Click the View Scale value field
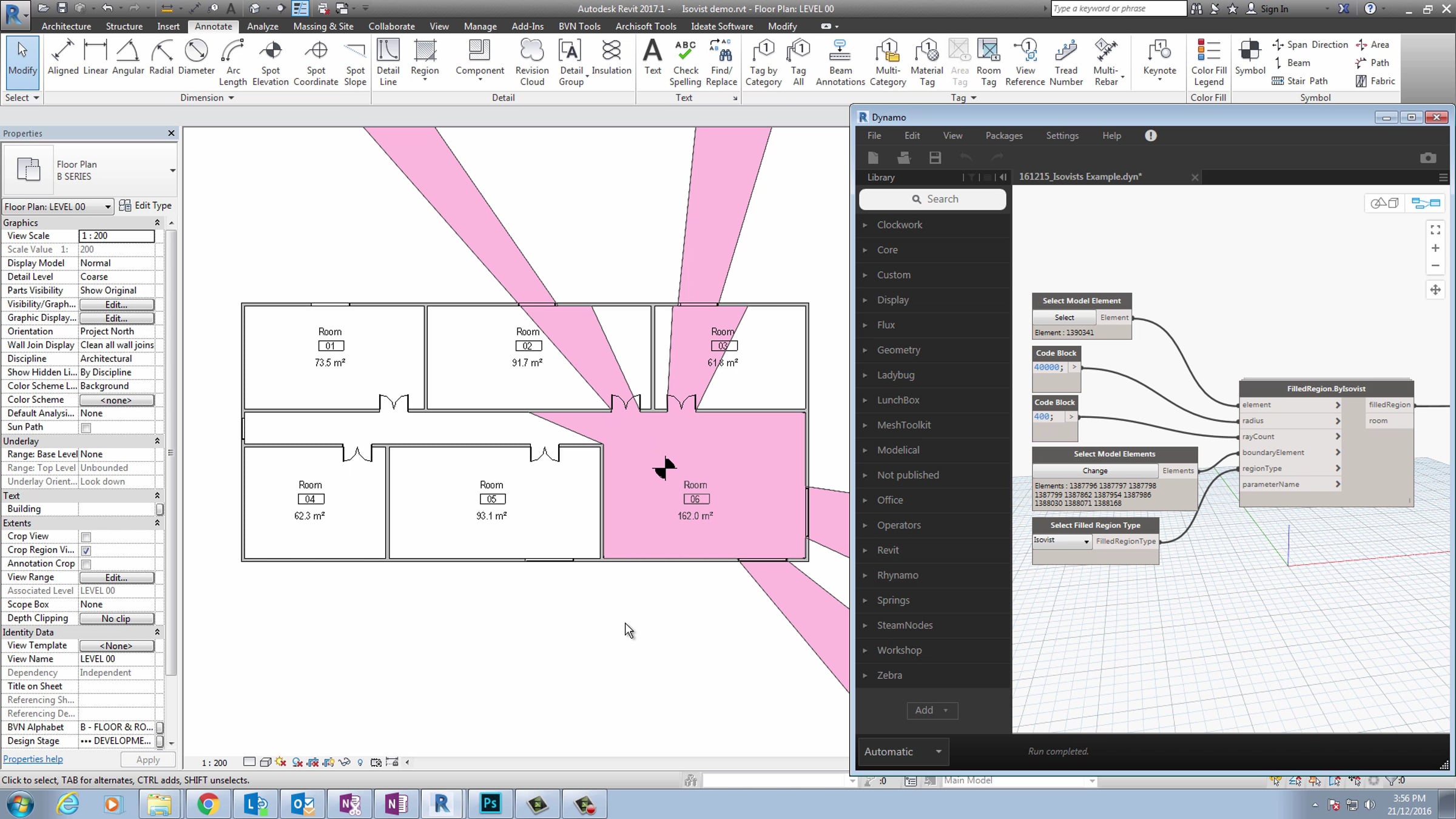The image size is (1456, 819). 116,236
